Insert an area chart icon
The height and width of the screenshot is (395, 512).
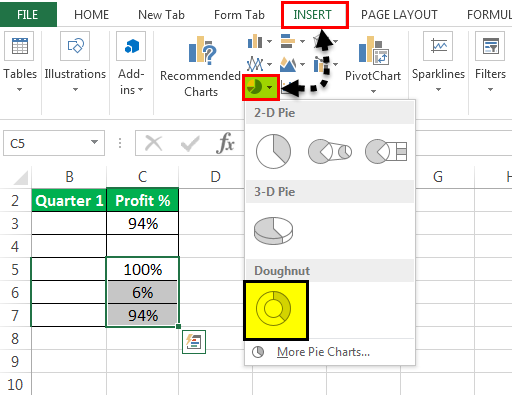pos(288,64)
